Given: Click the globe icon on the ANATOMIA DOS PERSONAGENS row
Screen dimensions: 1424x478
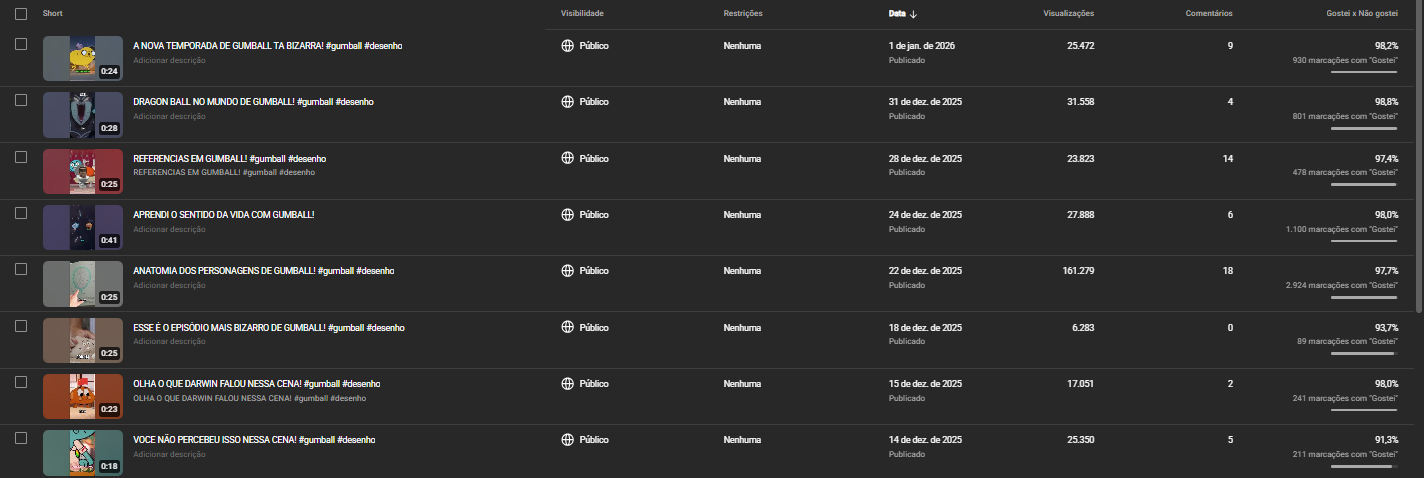Looking at the screenshot, I should (x=567, y=271).
